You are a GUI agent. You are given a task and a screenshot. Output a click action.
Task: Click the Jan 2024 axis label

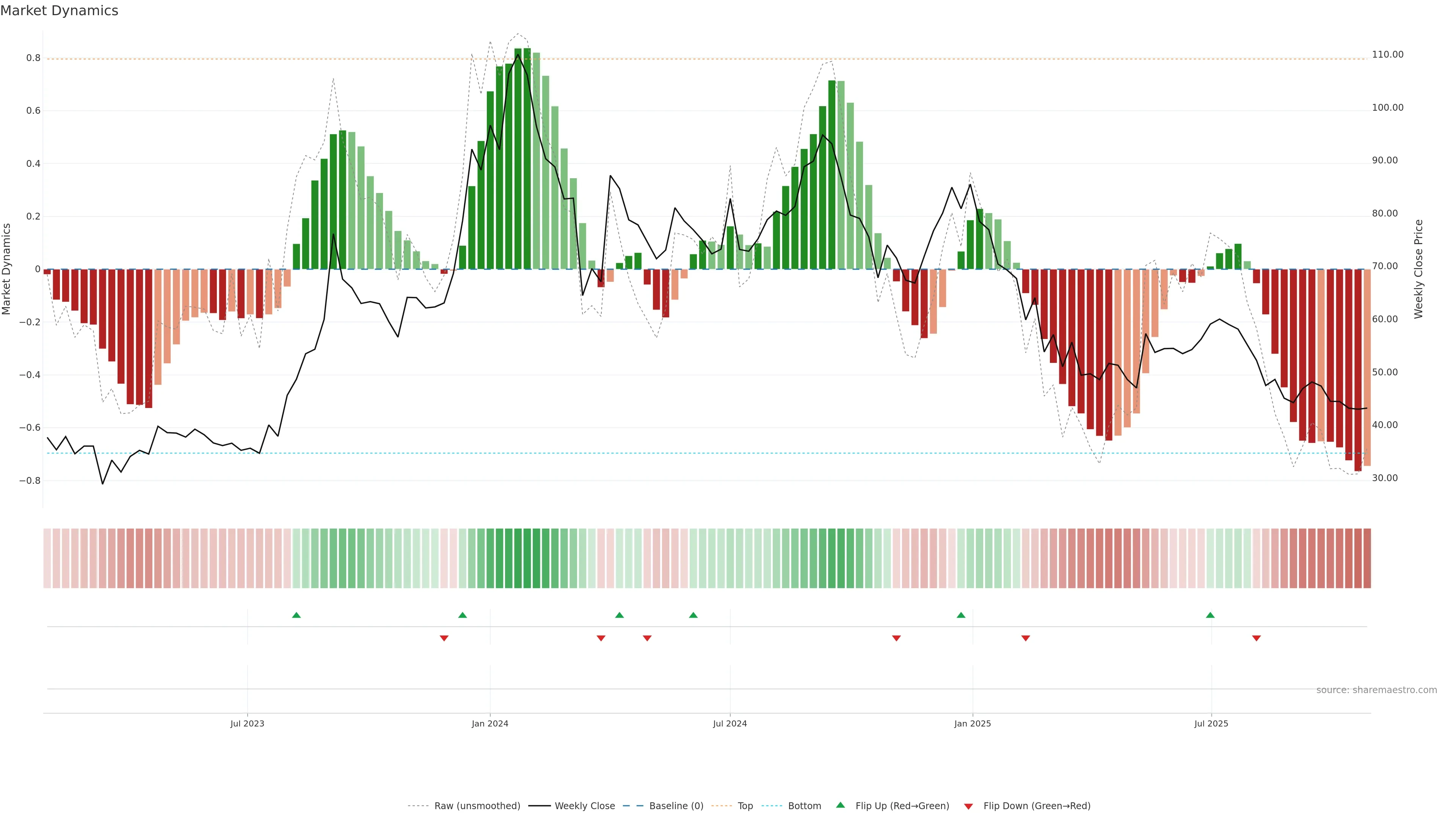pos(490,723)
